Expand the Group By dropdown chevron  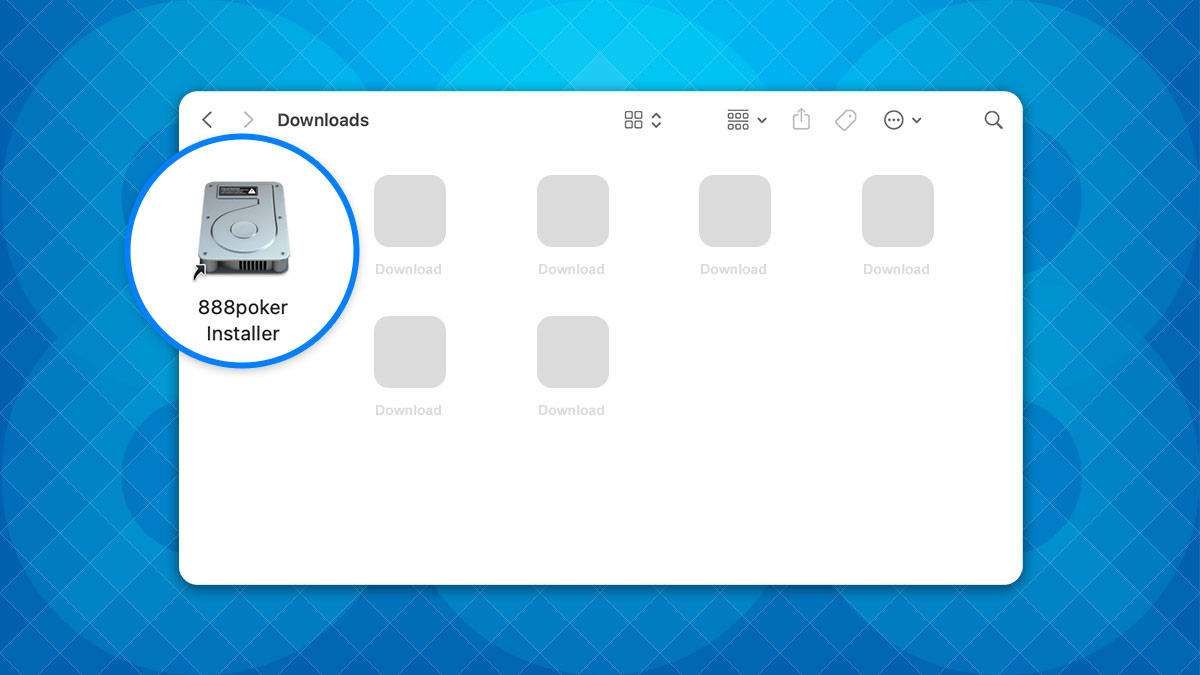(x=762, y=121)
